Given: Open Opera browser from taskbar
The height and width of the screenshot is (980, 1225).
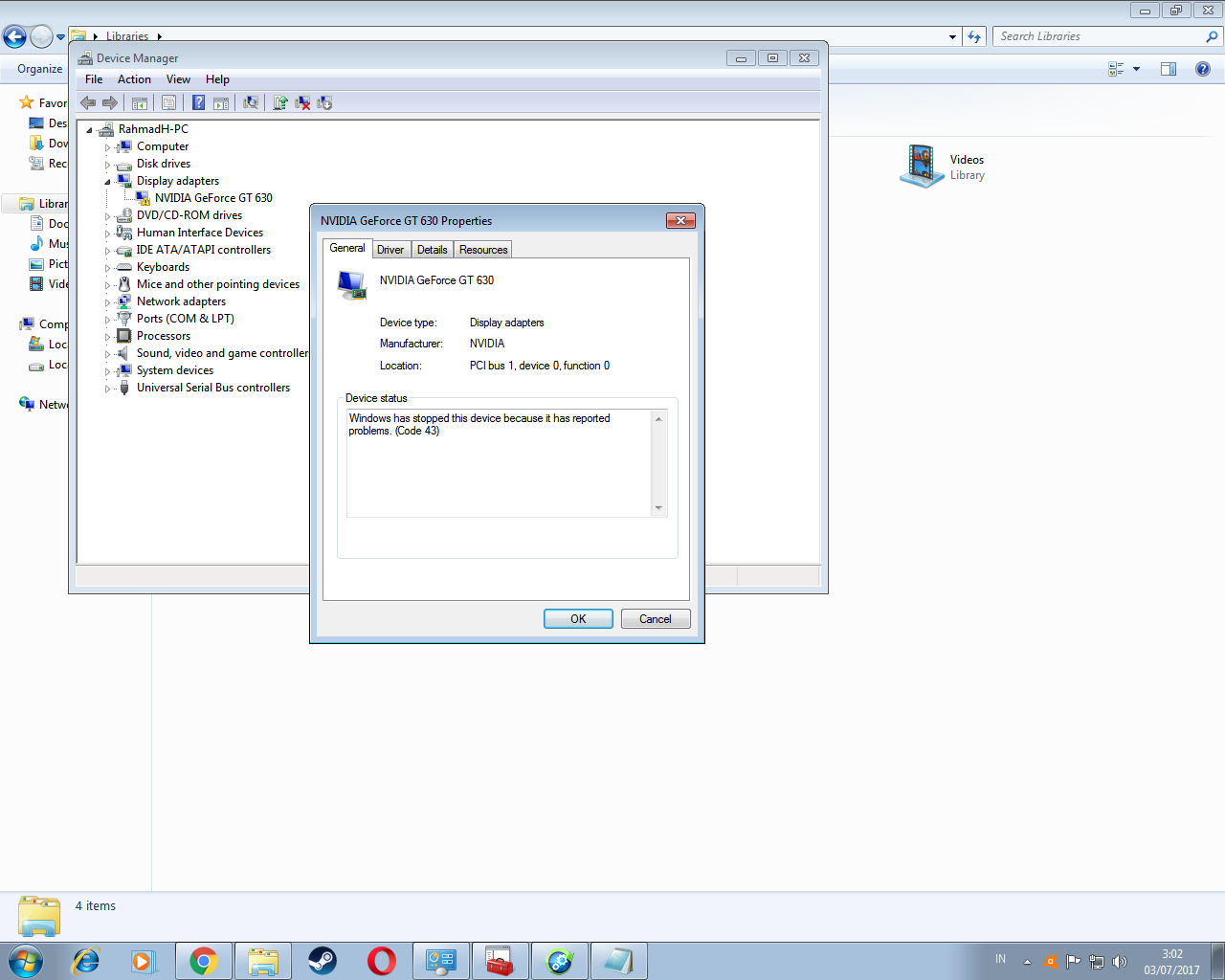Looking at the screenshot, I should click(381, 961).
